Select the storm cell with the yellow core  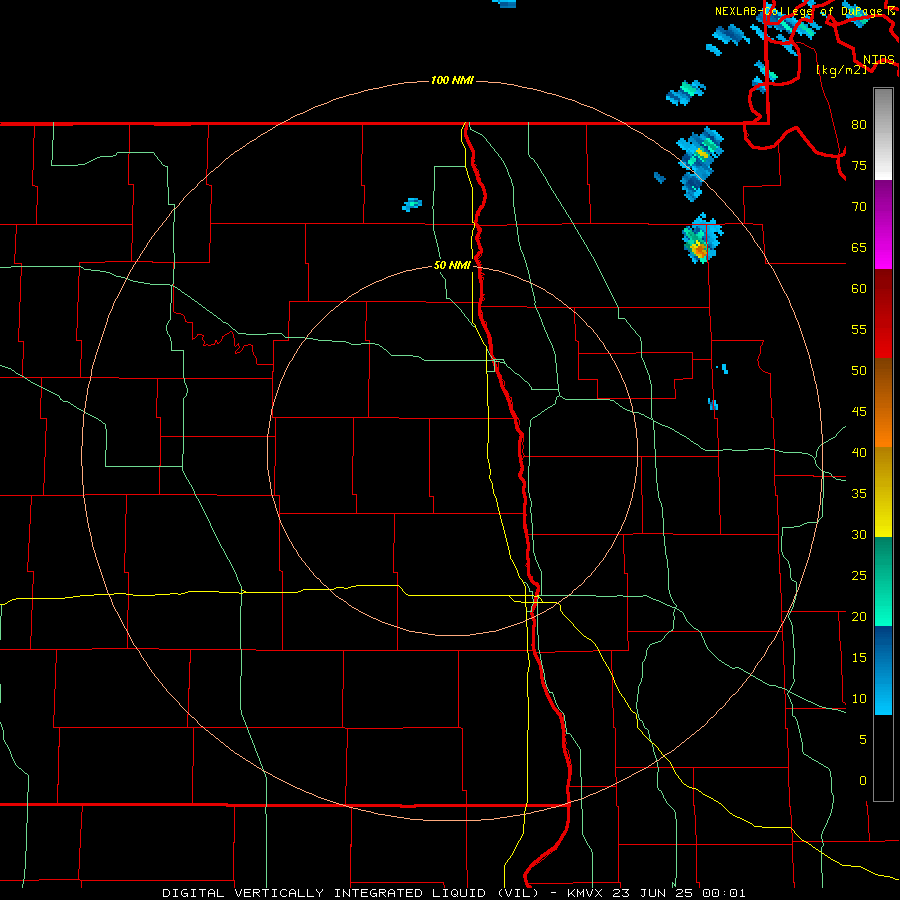click(x=700, y=163)
